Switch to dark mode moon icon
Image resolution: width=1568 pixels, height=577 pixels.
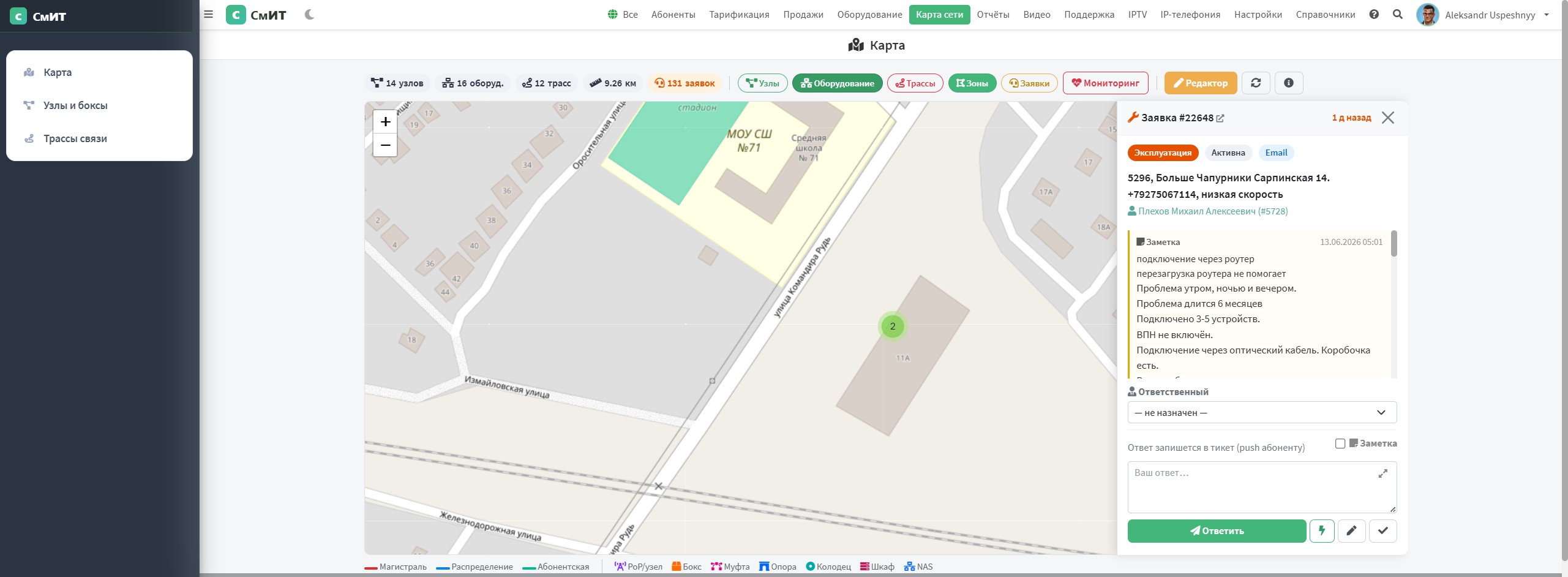click(309, 14)
